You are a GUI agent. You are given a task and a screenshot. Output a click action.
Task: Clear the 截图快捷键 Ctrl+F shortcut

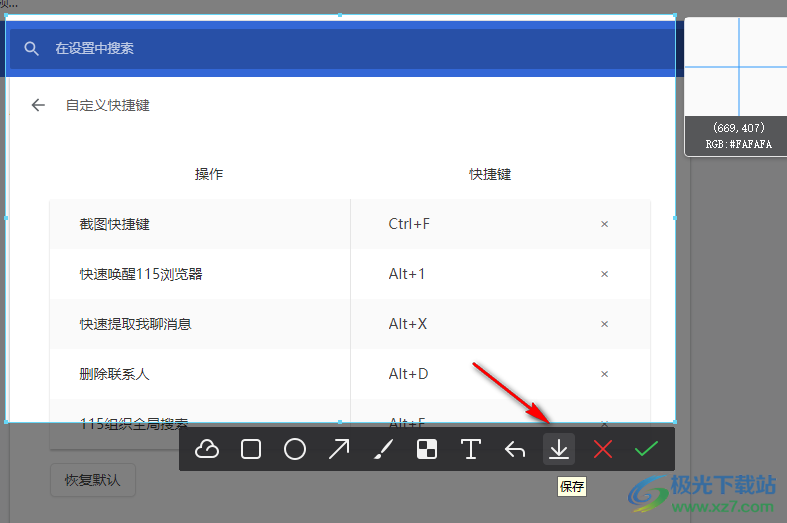point(604,224)
